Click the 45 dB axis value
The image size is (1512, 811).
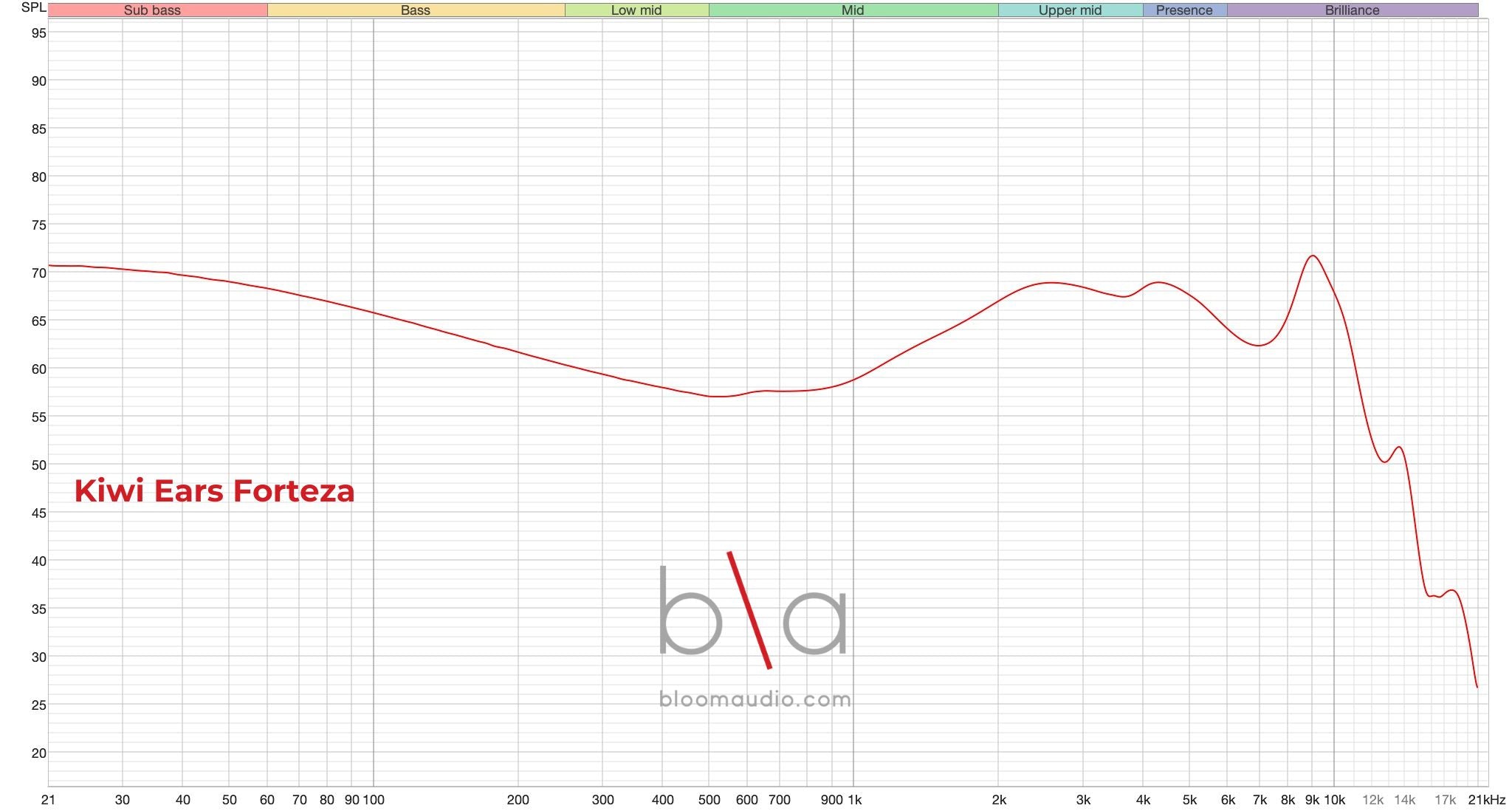coord(38,513)
